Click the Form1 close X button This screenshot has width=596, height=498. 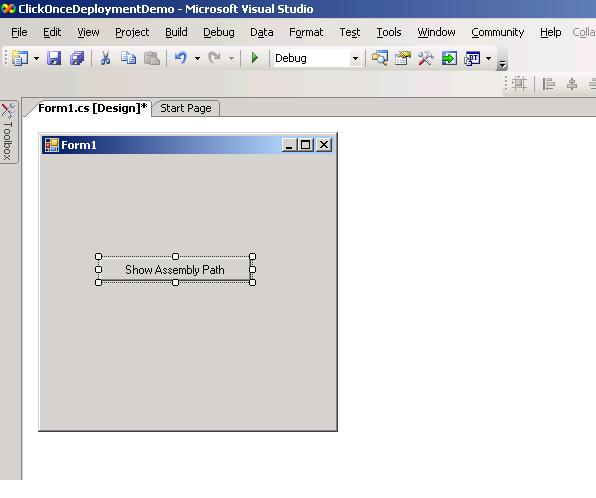click(324, 145)
